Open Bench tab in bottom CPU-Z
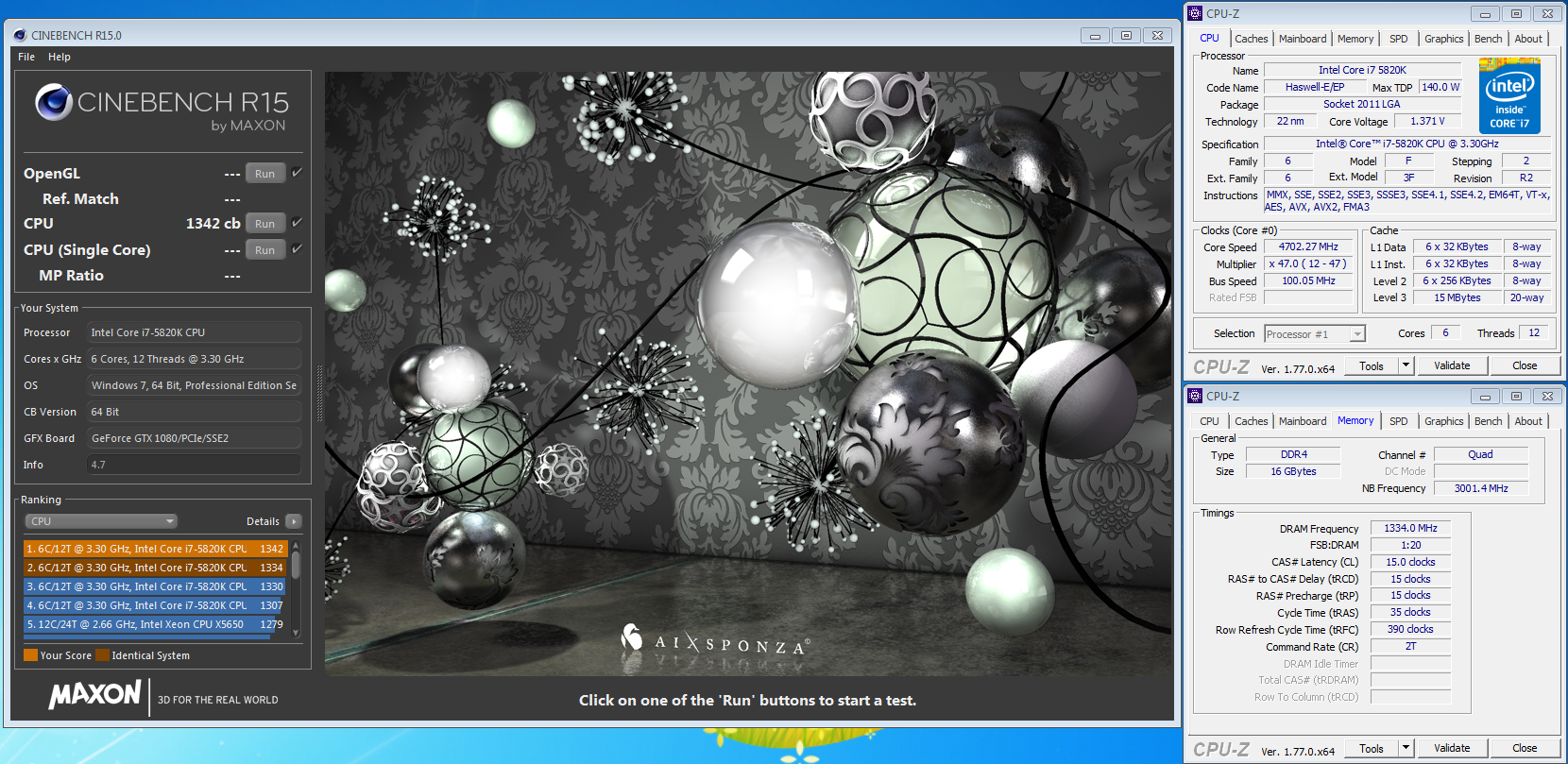This screenshot has height=764, width=1568. click(1489, 421)
